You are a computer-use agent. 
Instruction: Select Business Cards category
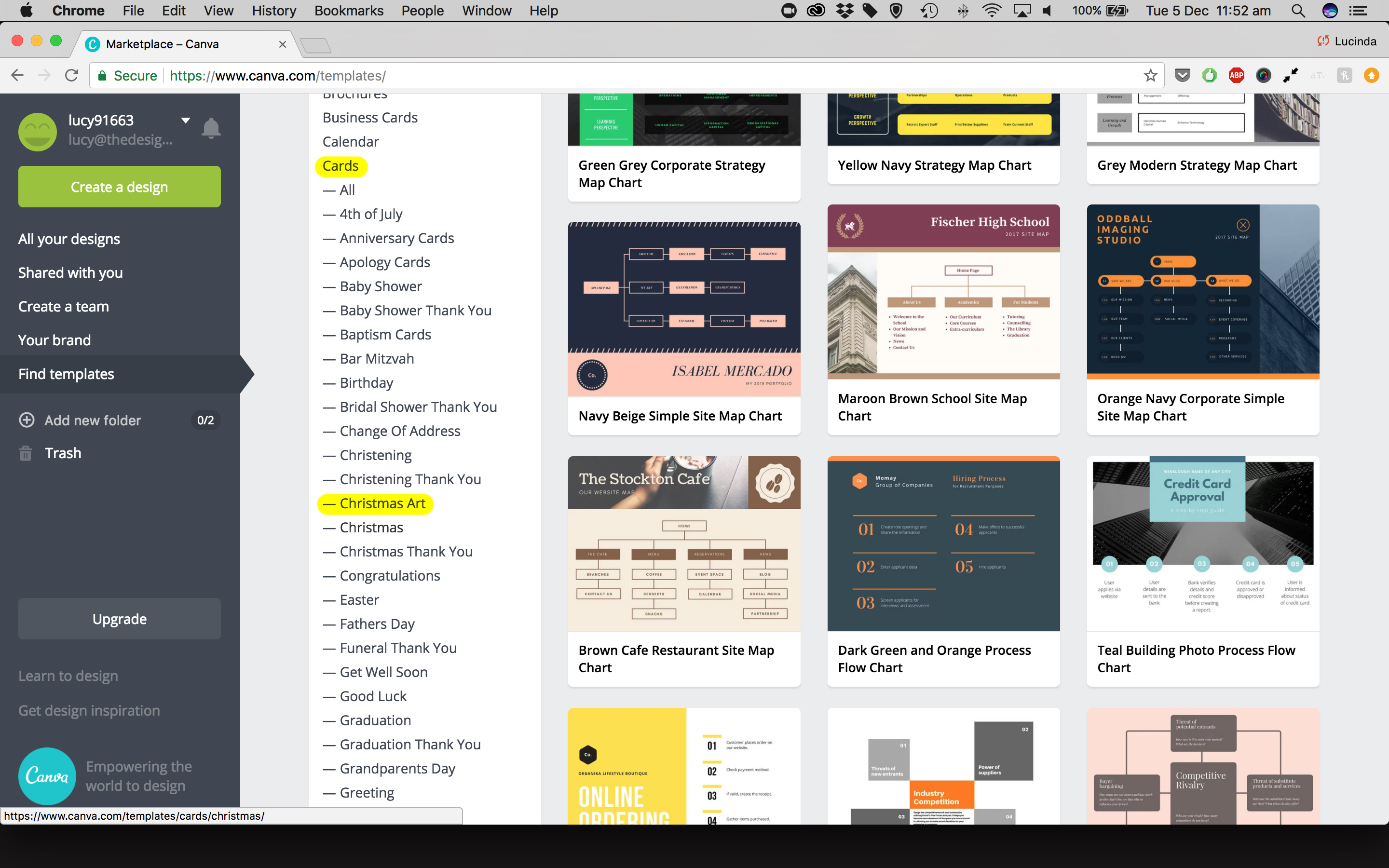point(370,118)
